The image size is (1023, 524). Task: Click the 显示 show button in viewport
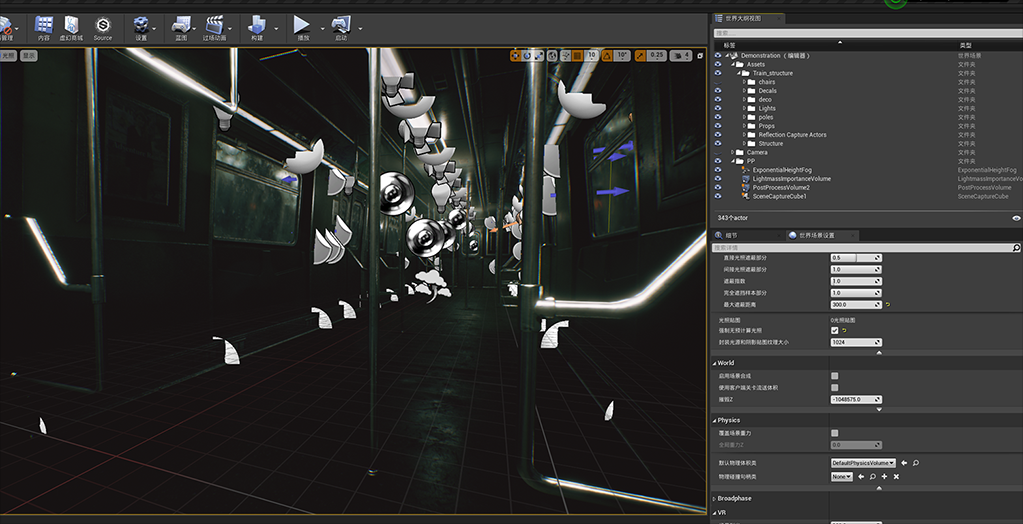tap(29, 56)
